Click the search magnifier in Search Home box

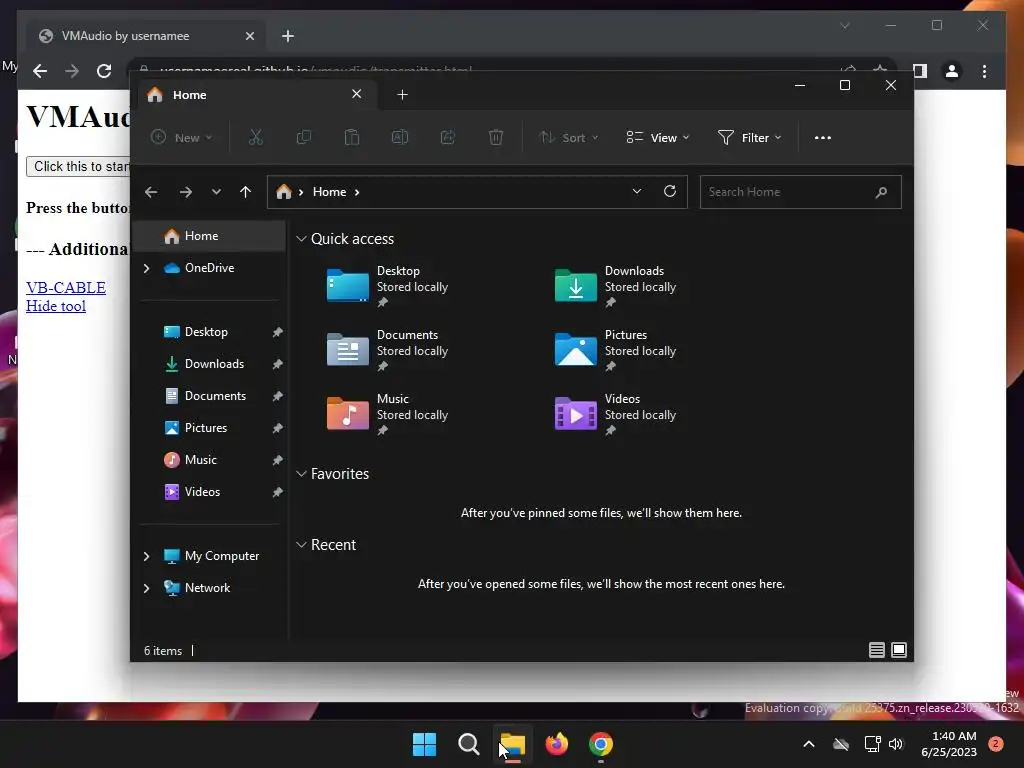click(881, 192)
